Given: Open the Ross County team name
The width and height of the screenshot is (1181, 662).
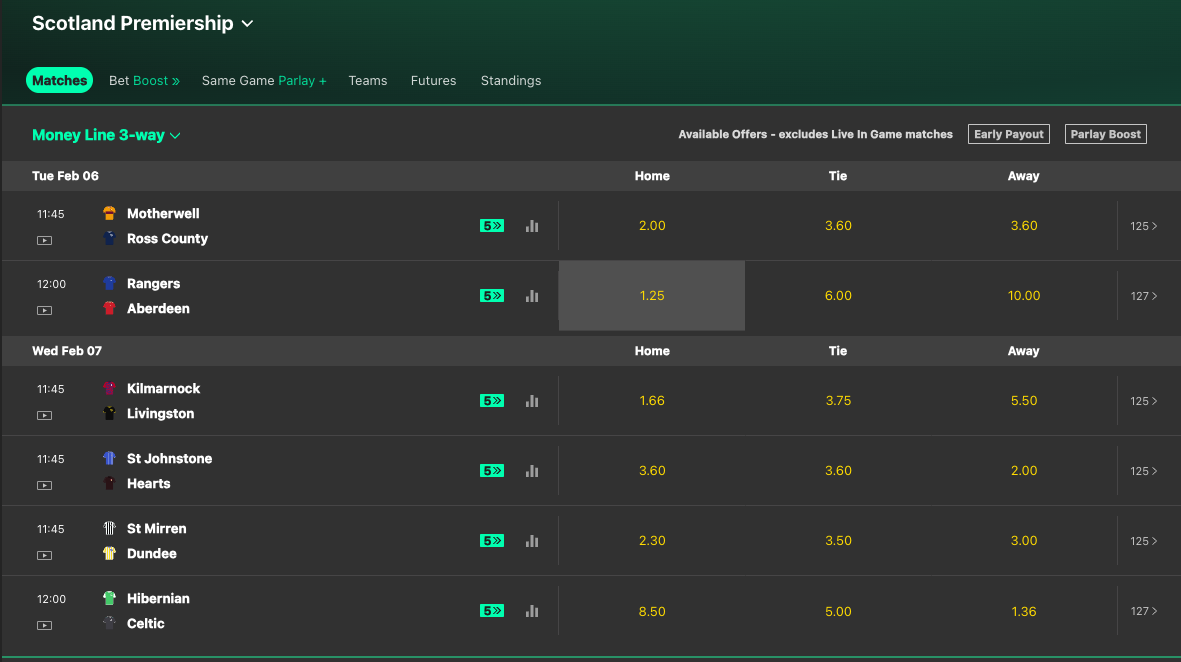Looking at the screenshot, I should [167, 239].
